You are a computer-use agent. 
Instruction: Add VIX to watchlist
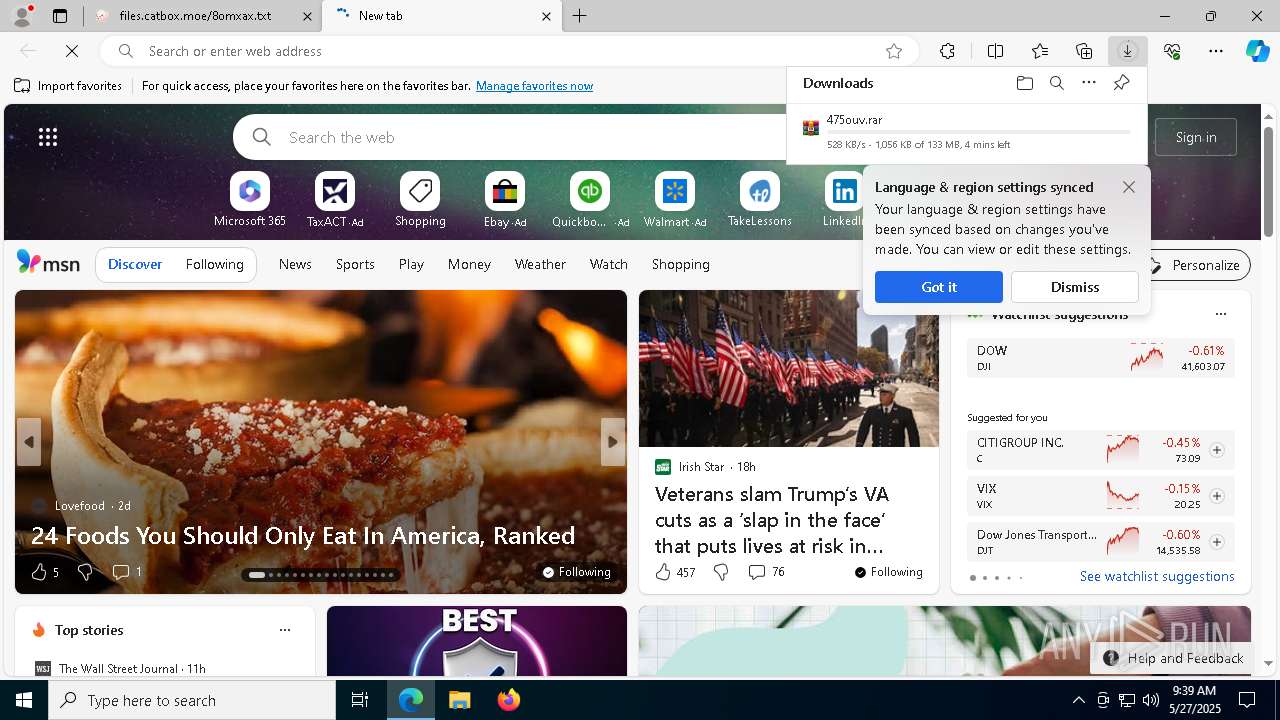click(x=1217, y=496)
